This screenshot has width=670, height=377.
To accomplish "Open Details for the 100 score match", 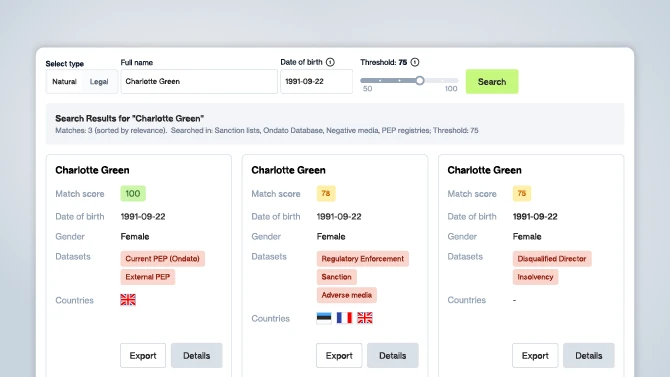I will 197,356.
